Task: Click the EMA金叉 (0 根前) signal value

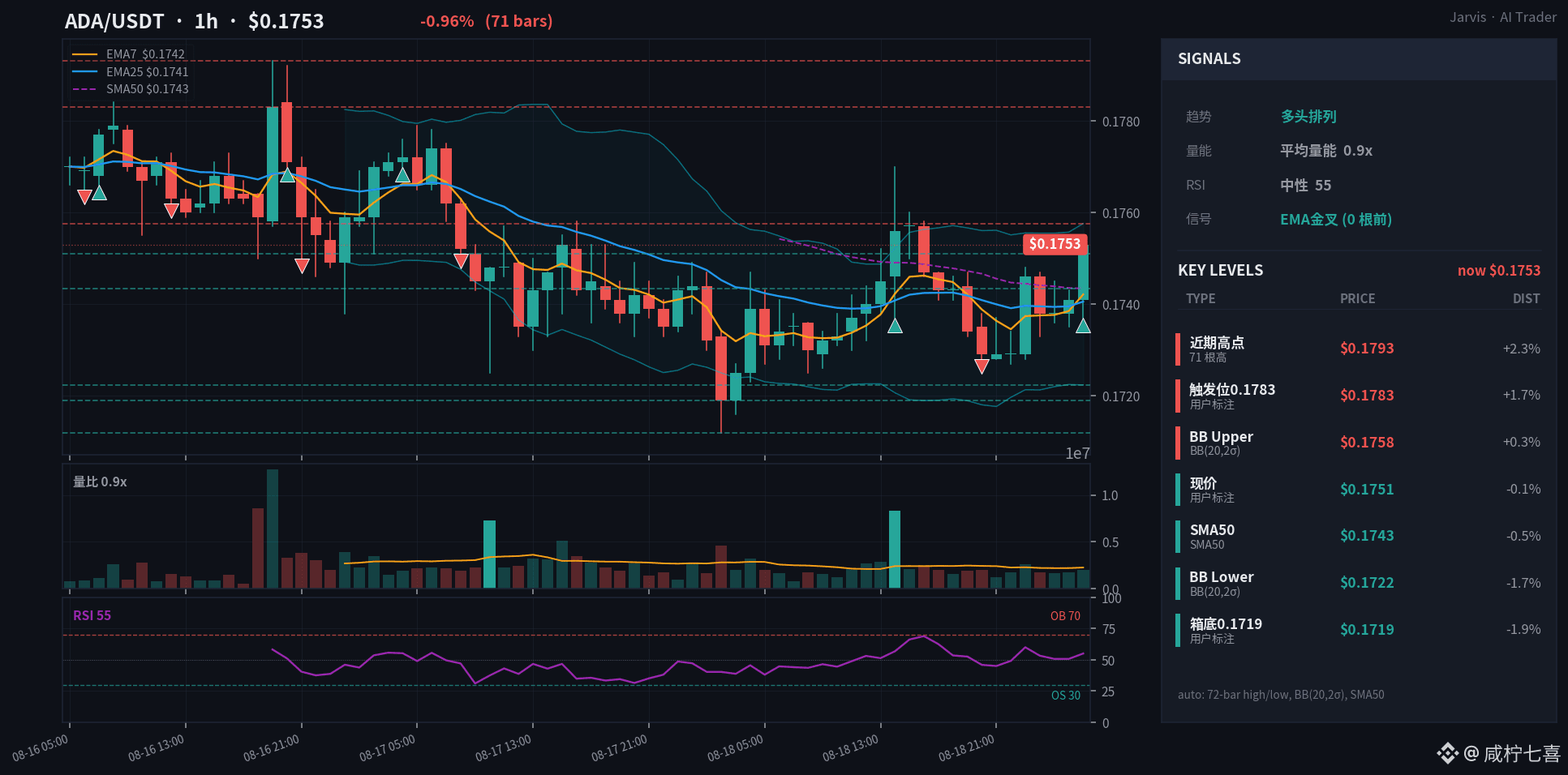Action: pos(1336,220)
